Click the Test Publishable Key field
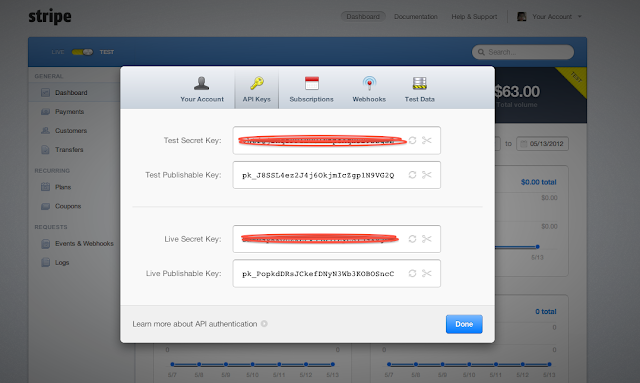Viewport: 640px width, 383px height. tap(336, 175)
